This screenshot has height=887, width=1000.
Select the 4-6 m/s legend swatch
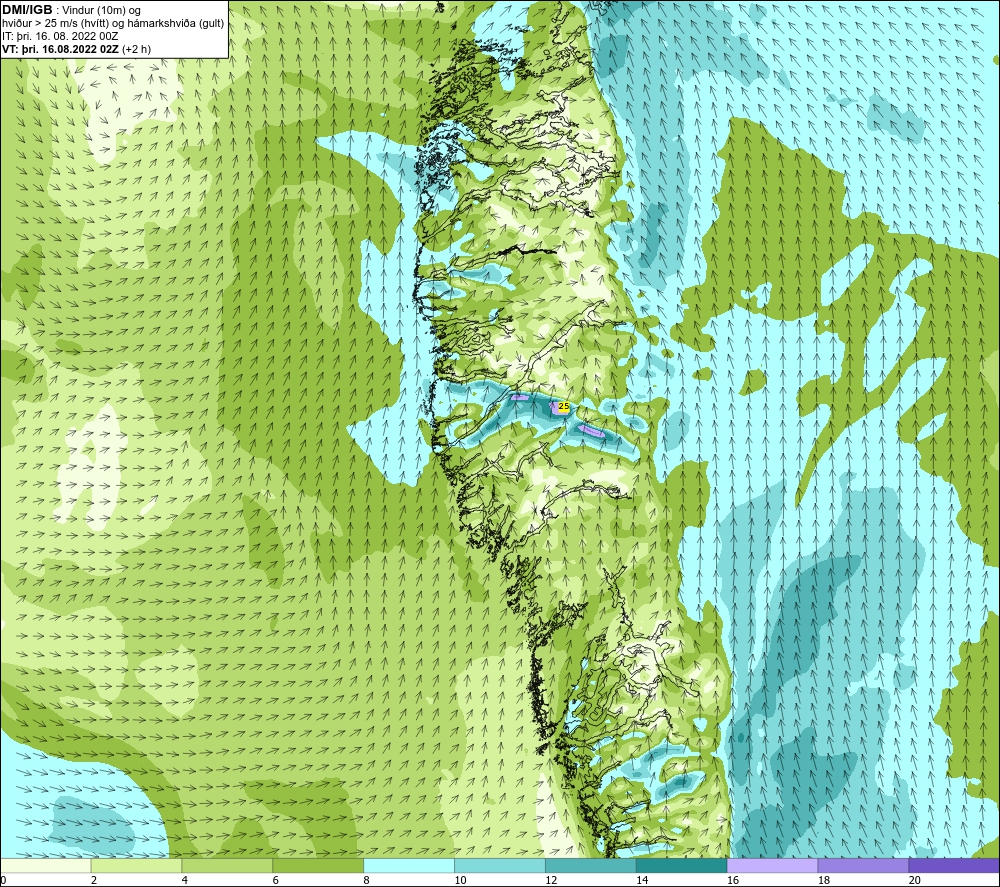(227, 865)
